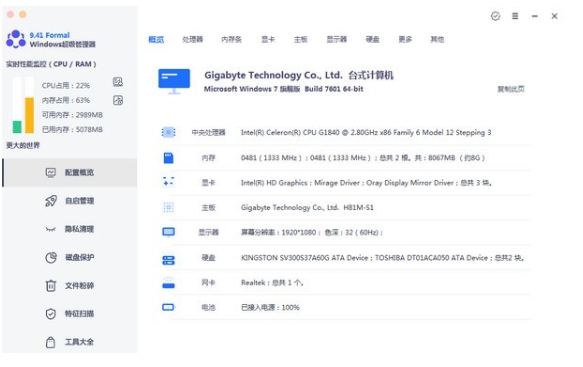This screenshot has width=583, height=367.
Task: Click the 内存 memory card icon
Action: tap(168, 158)
